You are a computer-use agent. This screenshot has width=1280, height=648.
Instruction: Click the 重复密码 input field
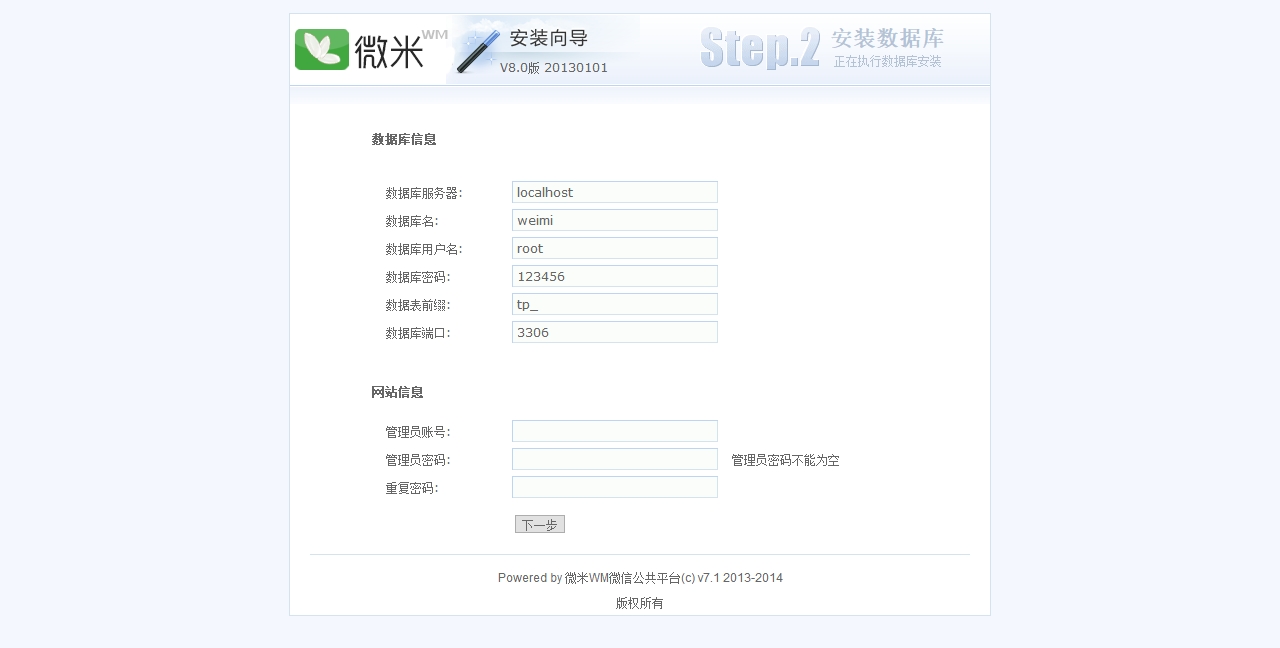pyautogui.click(x=615, y=487)
